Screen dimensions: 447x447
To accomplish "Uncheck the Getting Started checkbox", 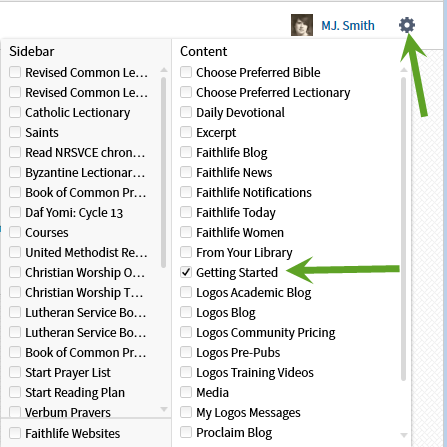I will coord(186,272).
